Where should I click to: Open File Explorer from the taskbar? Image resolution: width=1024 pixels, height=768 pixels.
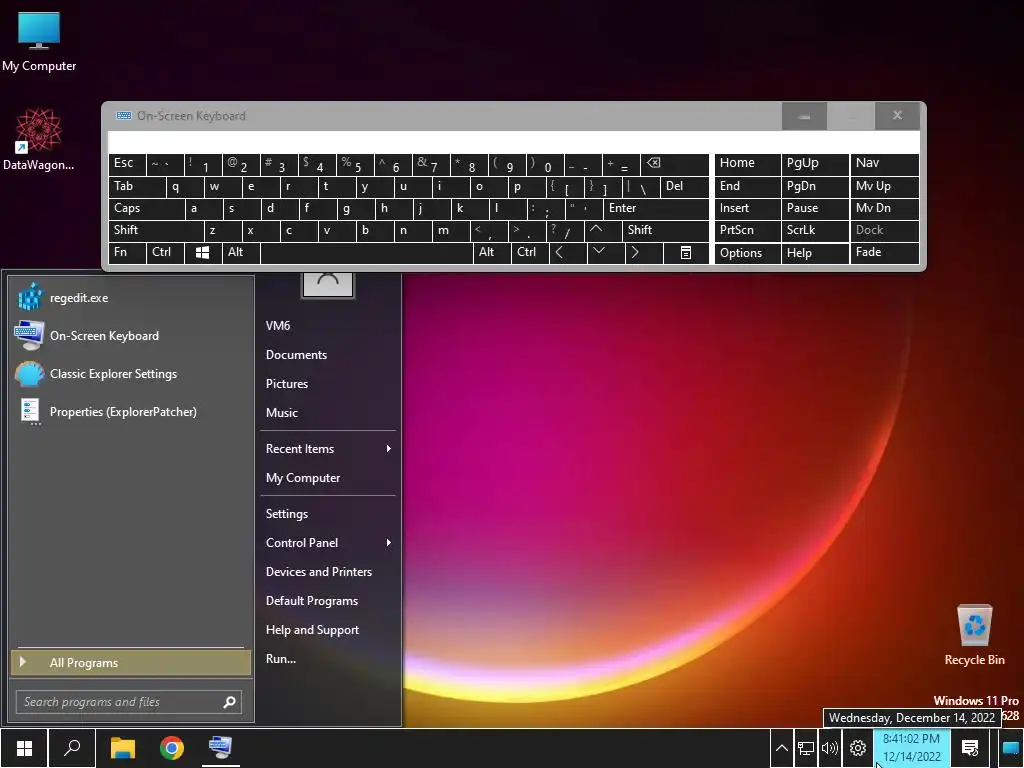coord(122,748)
